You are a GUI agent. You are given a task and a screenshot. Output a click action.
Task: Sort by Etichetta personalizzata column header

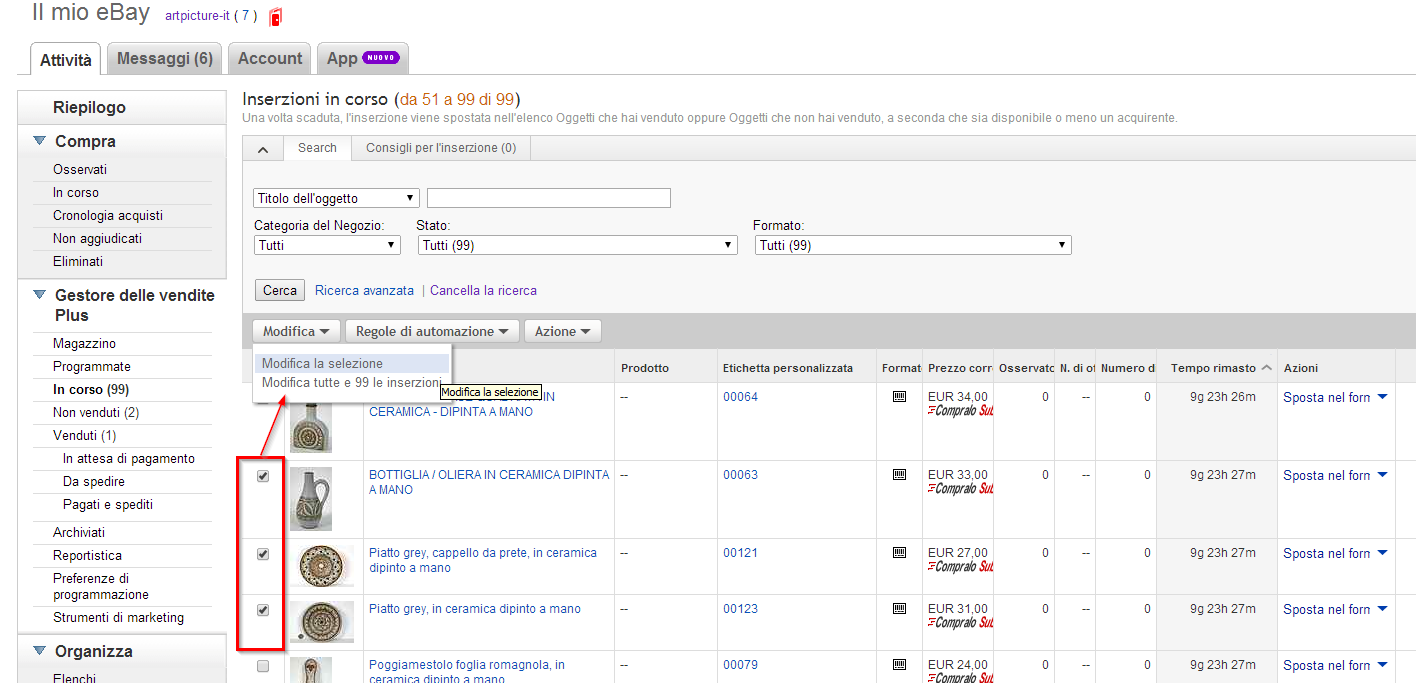788,368
